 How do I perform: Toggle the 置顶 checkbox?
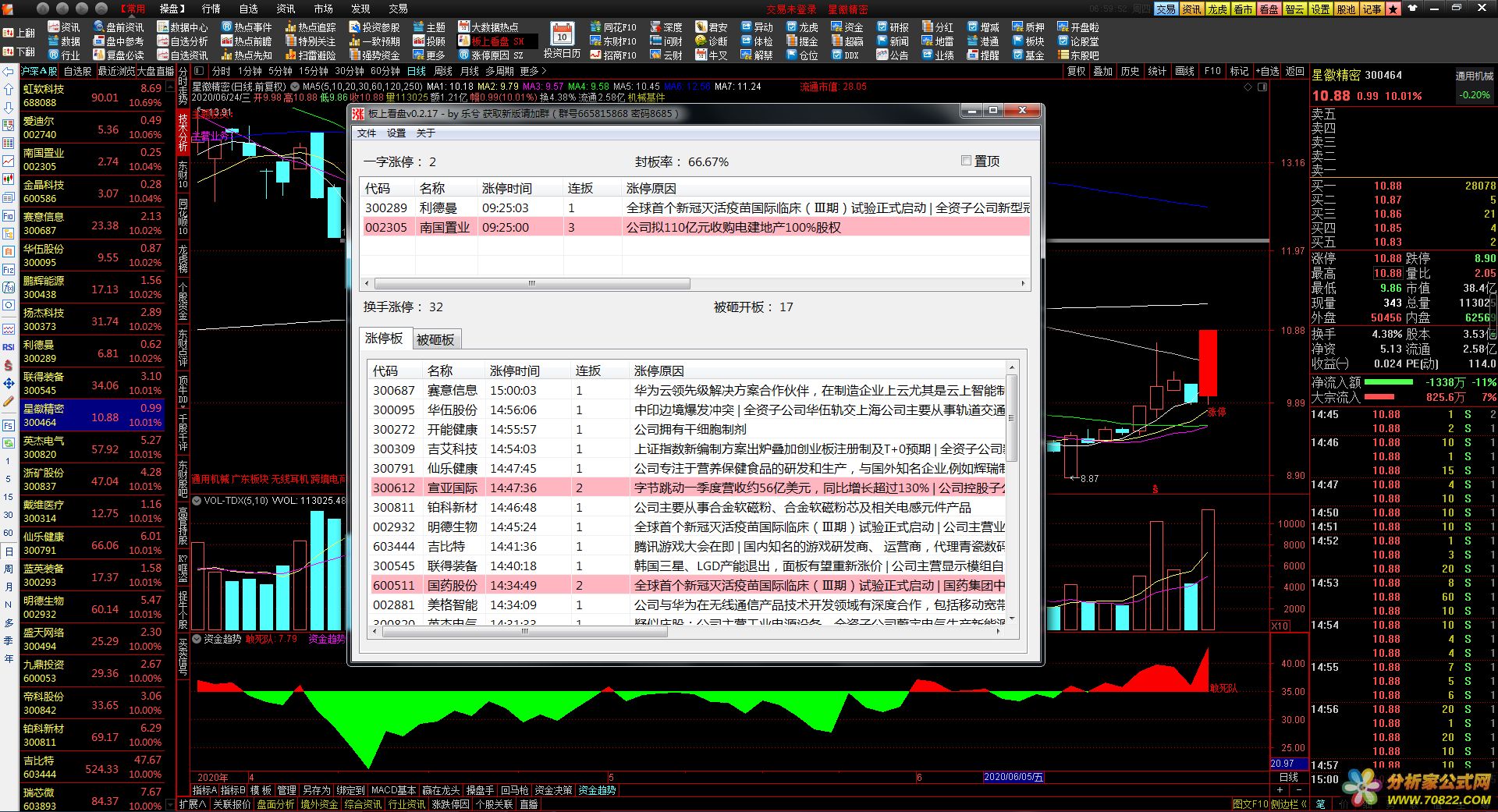click(x=966, y=161)
